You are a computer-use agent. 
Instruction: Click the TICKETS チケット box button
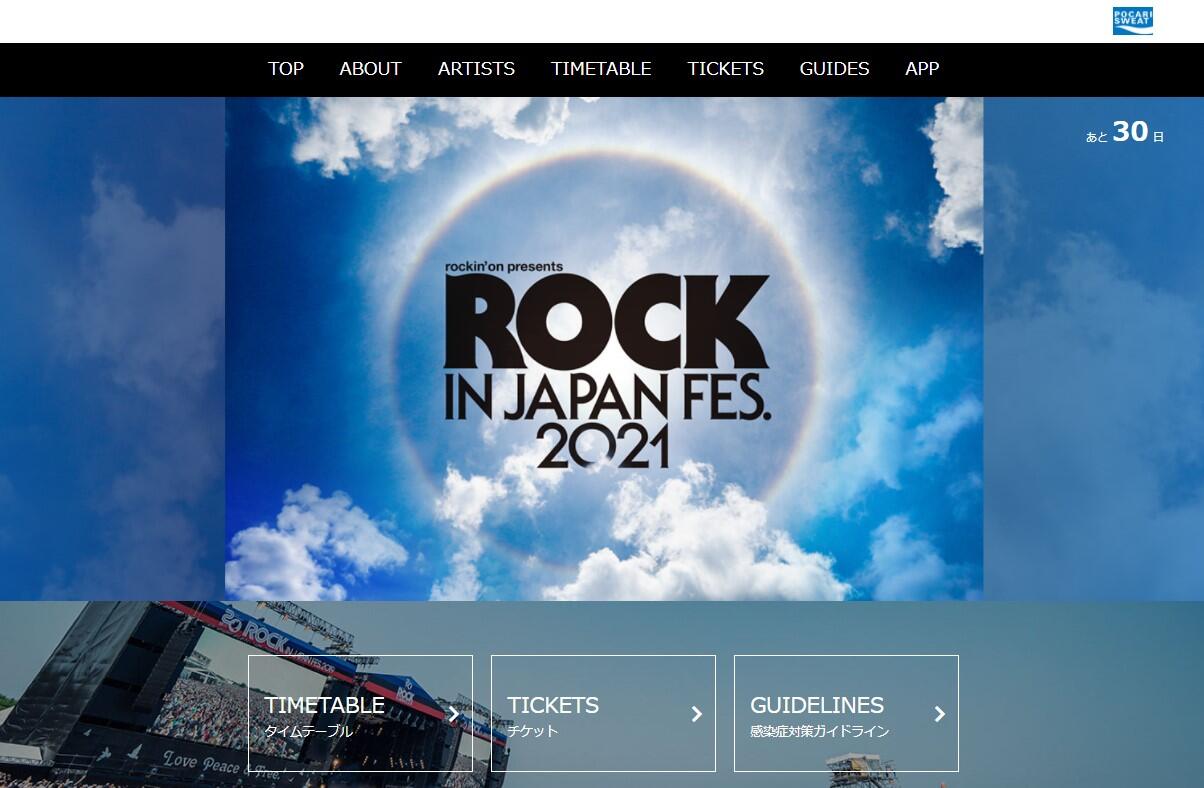pyautogui.click(x=603, y=713)
